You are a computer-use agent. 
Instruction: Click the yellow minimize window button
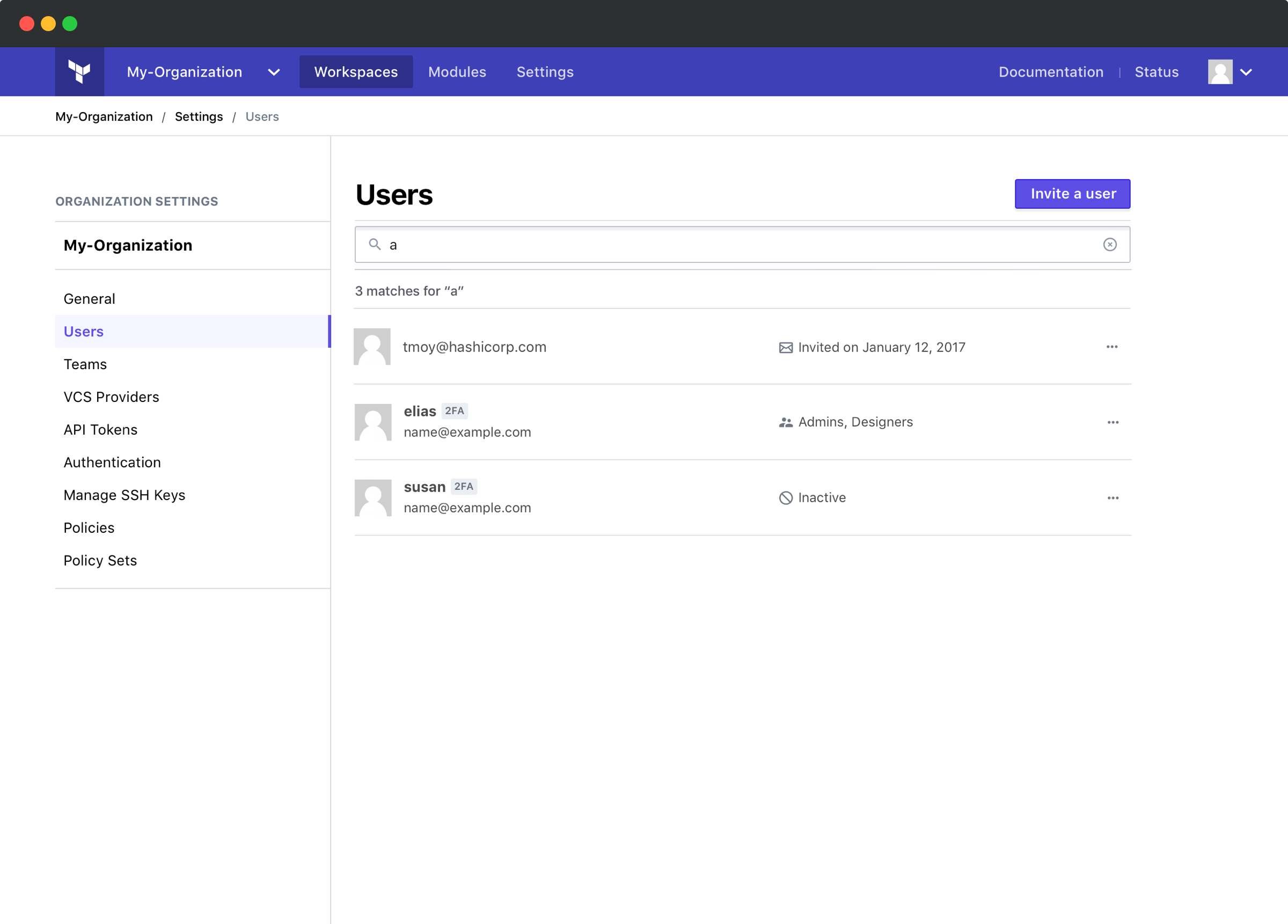[48, 24]
